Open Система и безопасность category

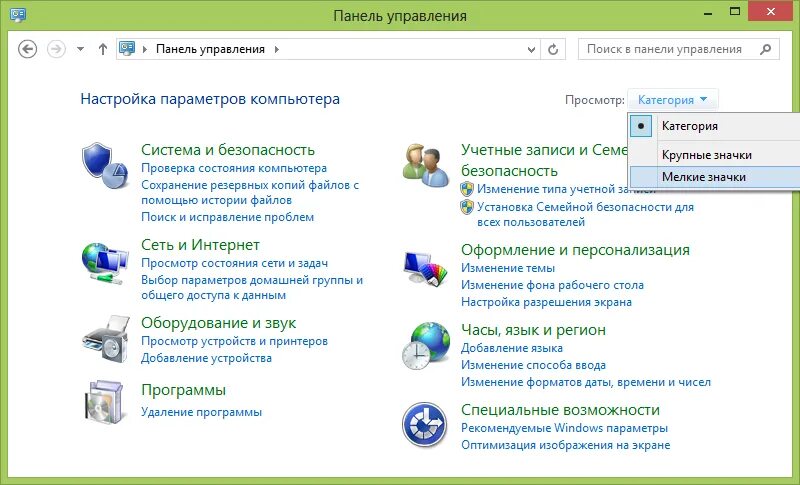point(228,149)
